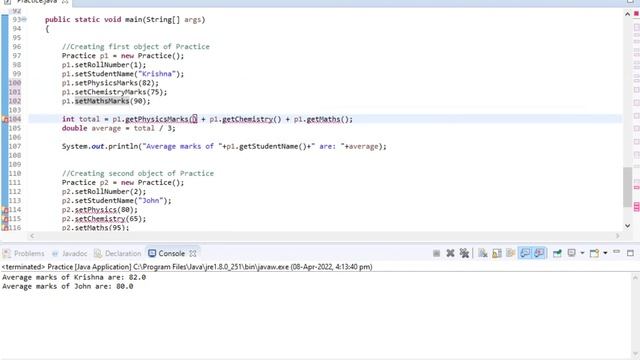
Task: Click the editor horizontal scrollbar right arrow
Action: [618, 236]
